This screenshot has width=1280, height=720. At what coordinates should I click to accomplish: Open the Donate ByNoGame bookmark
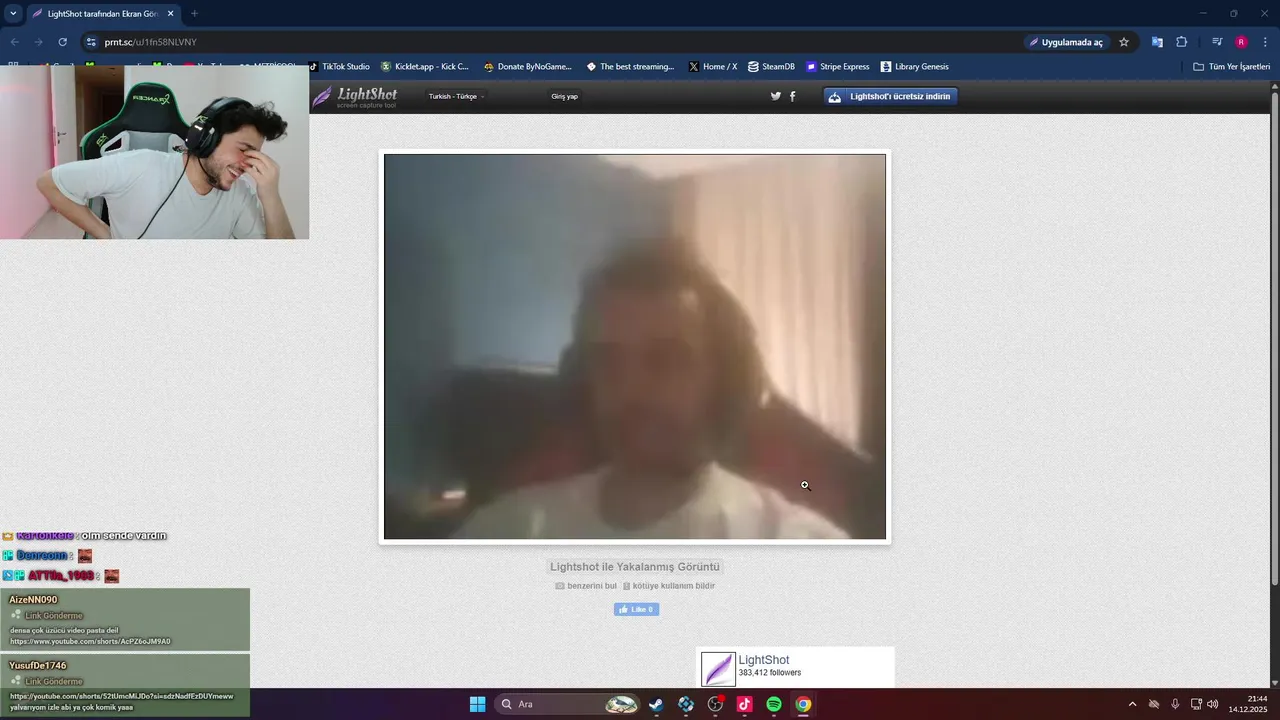pos(528,66)
